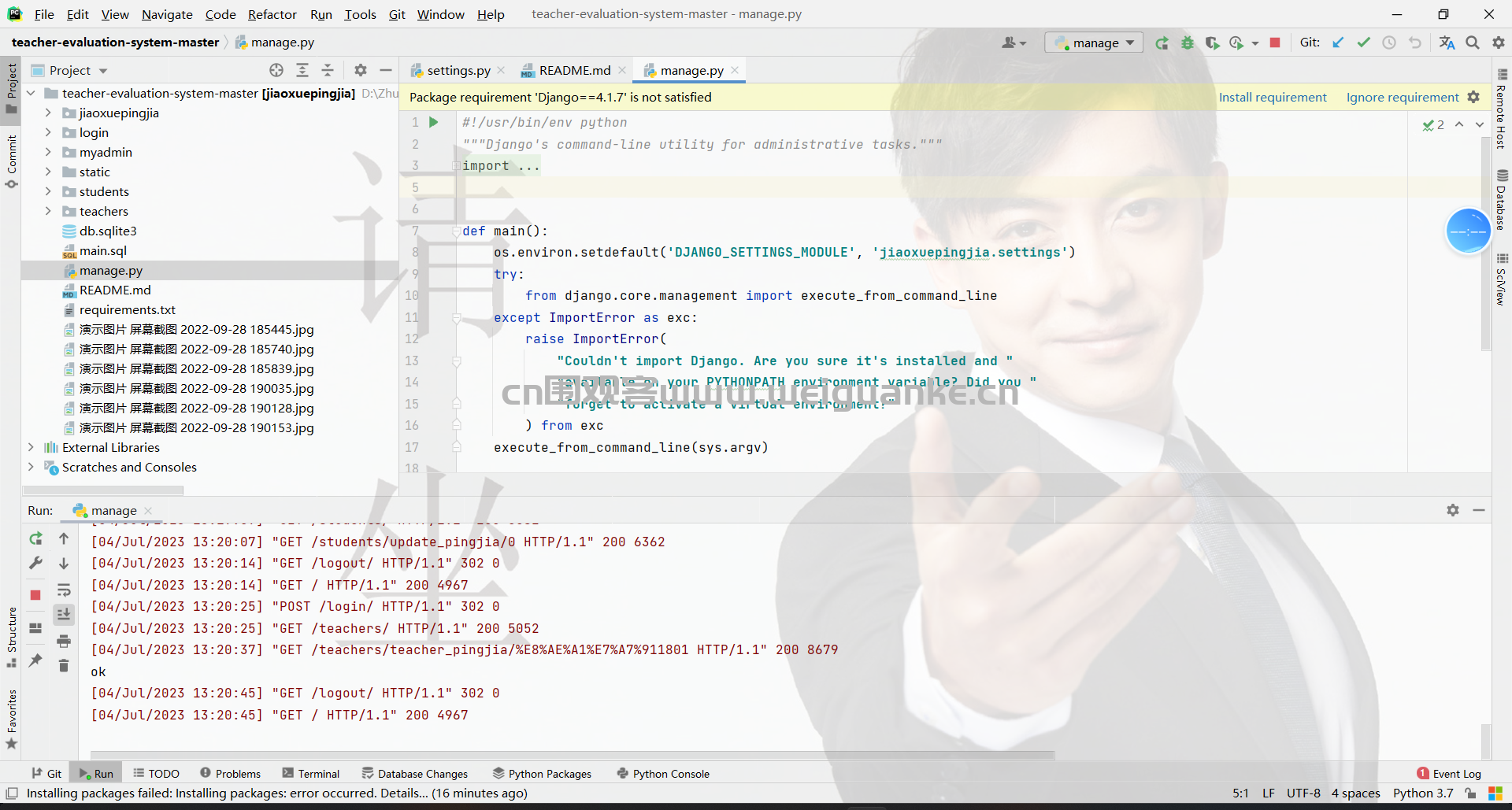
Task: Toggle scroll to end in Run console
Action: pos(64,615)
